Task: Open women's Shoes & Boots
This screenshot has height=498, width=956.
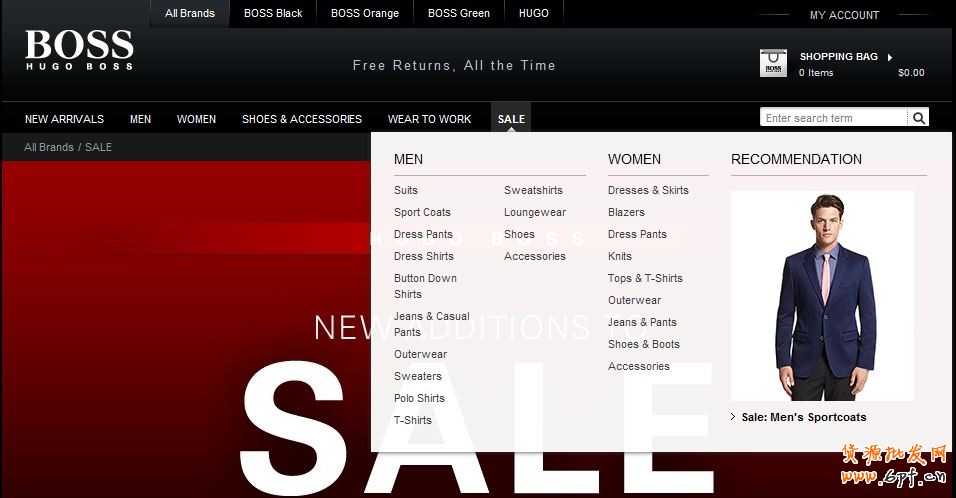Action: coord(643,344)
